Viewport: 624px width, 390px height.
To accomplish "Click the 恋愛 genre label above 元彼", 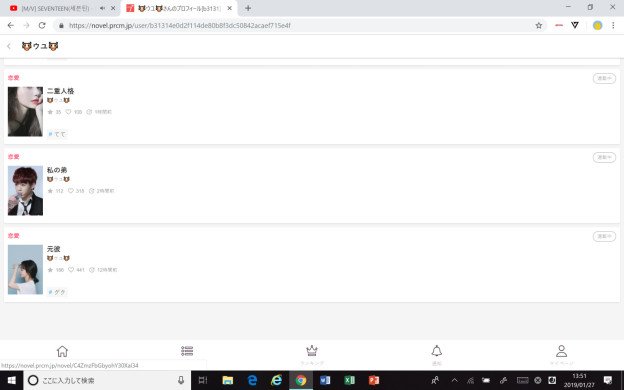I will point(14,236).
